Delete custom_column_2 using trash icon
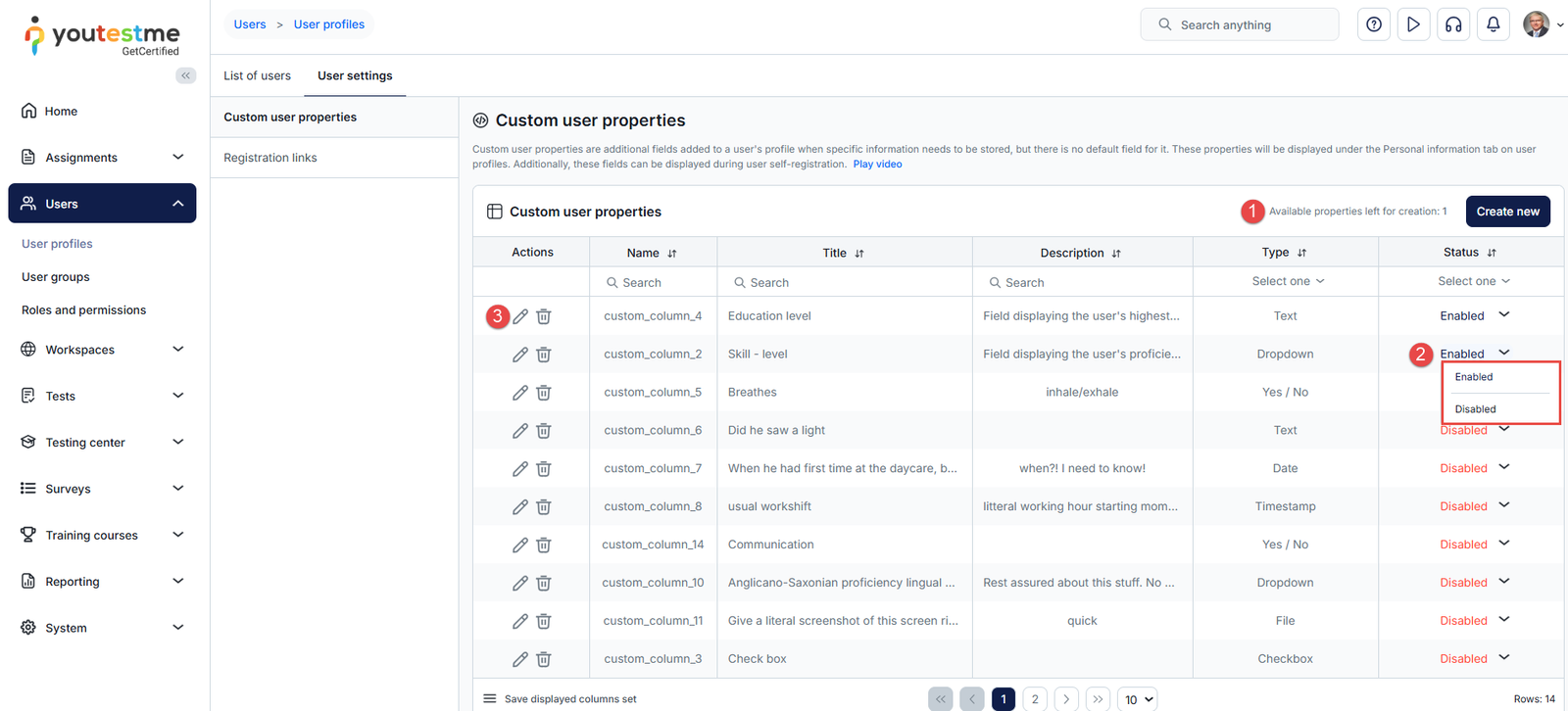Image resolution: width=1568 pixels, height=711 pixels. 544,355
